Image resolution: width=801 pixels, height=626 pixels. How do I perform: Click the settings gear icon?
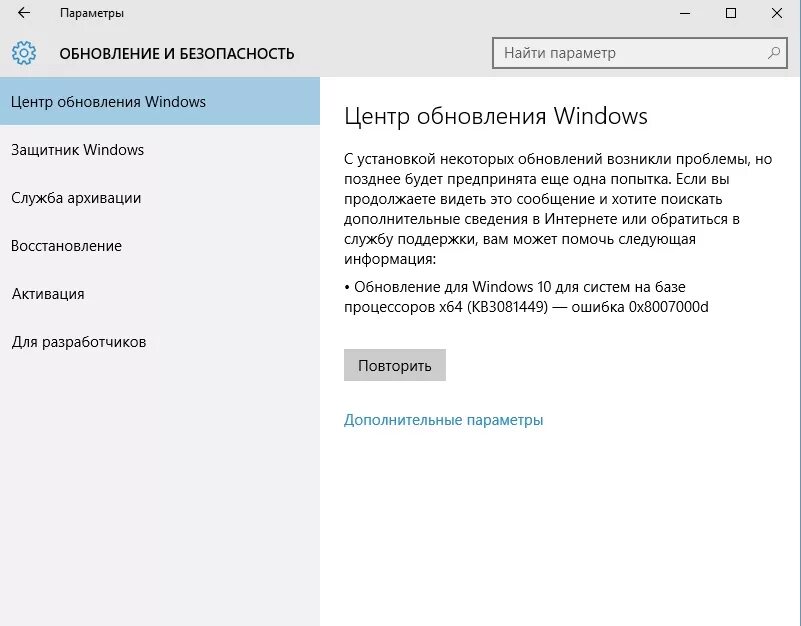(24, 53)
